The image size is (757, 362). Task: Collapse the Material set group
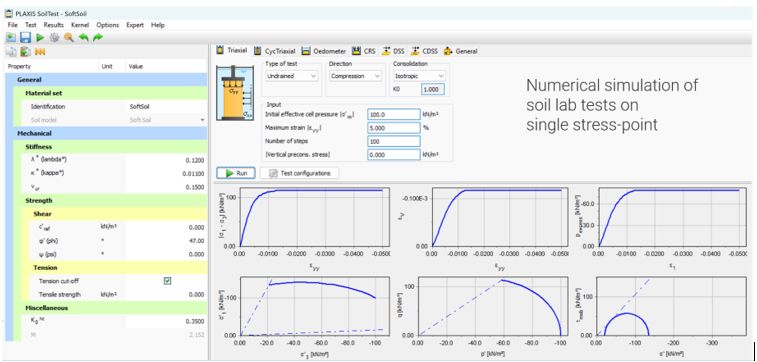[x=110, y=93]
